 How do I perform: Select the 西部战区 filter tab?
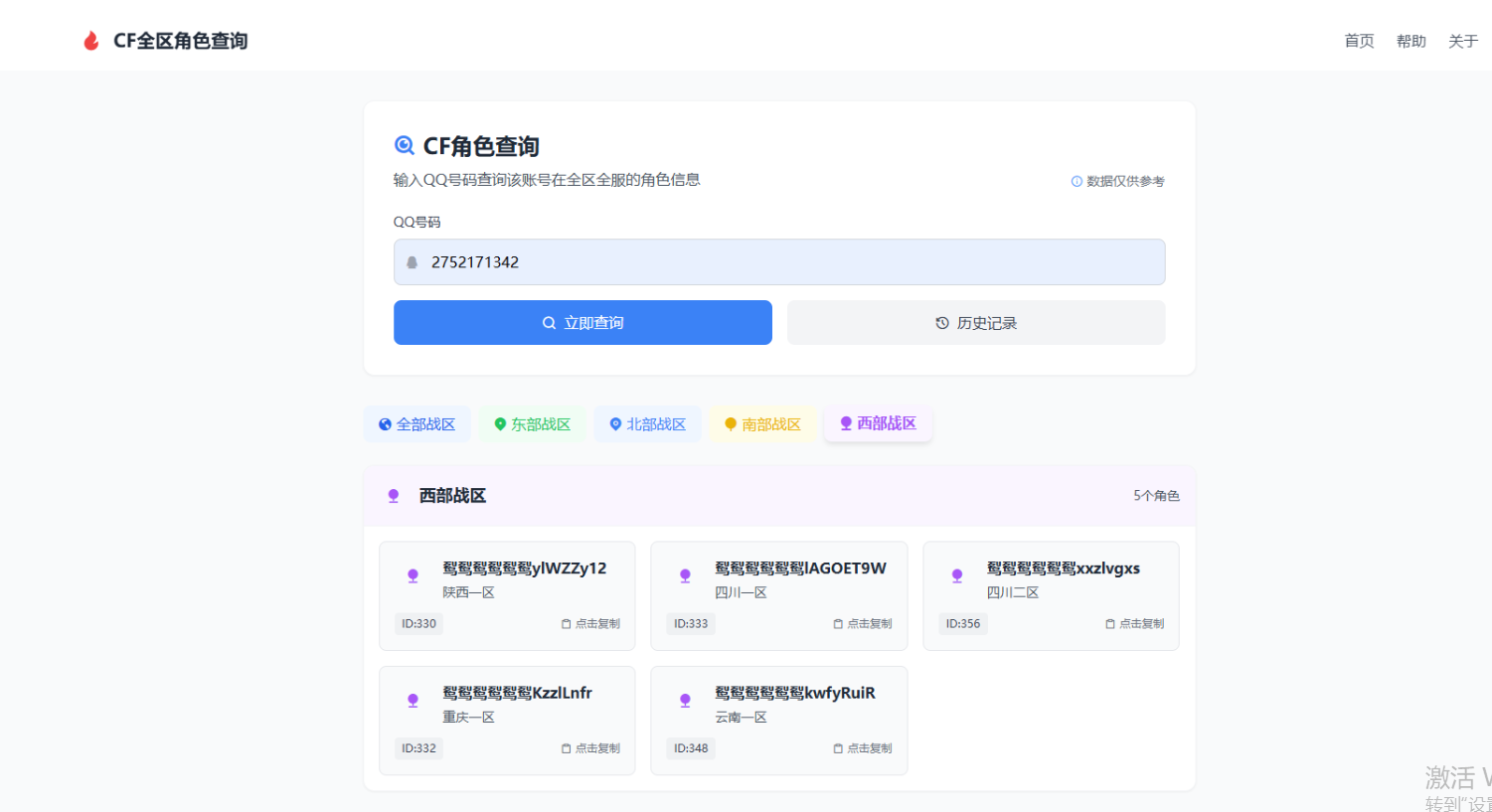(x=878, y=423)
